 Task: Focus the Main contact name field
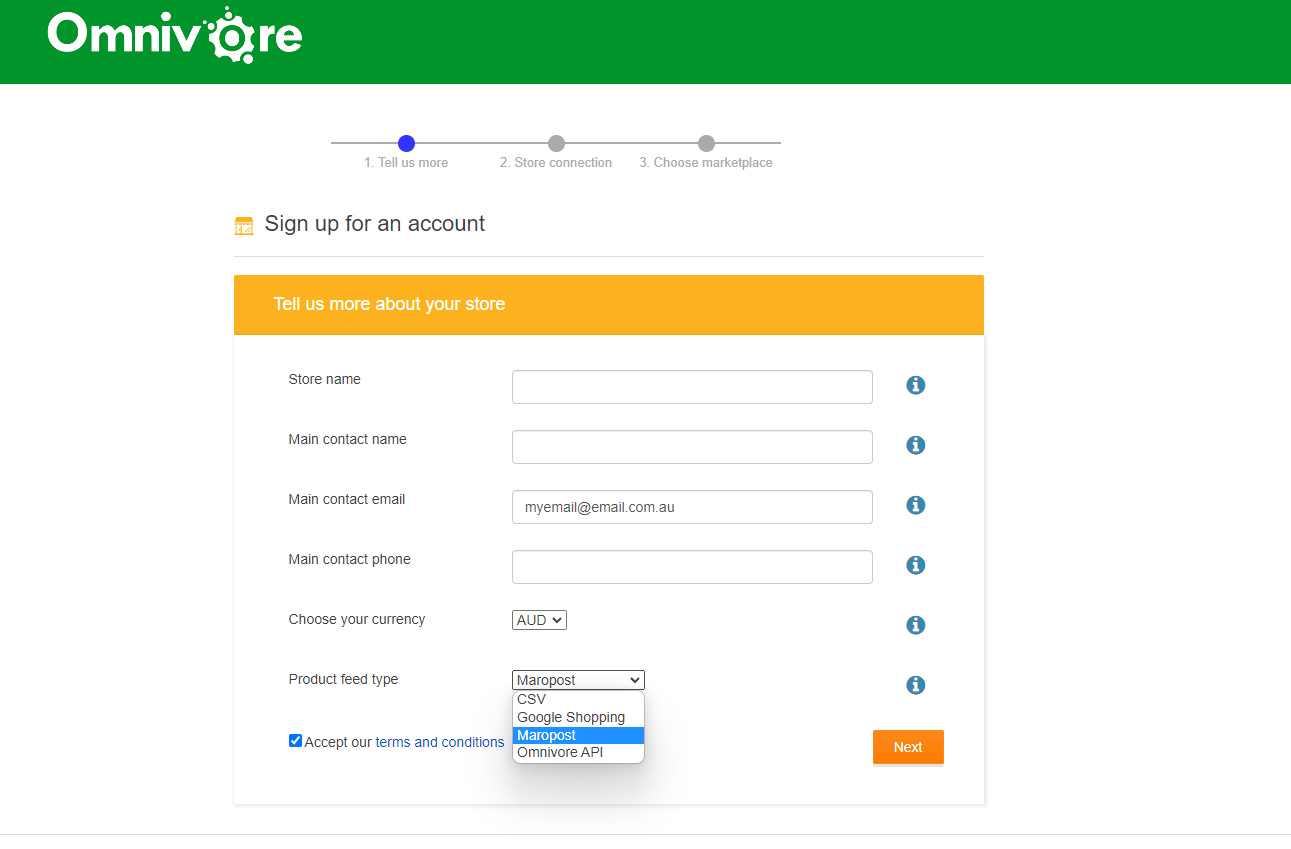692,447
